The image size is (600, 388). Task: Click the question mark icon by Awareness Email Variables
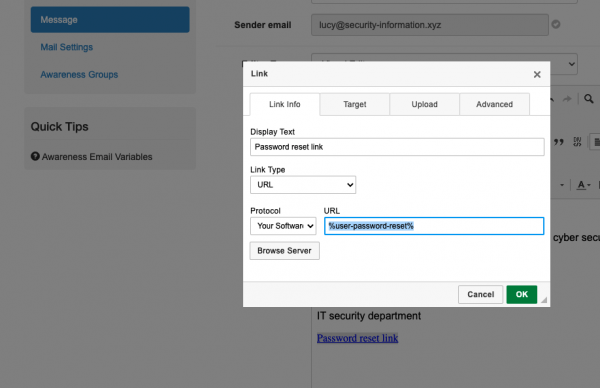click(x=35, y=156)
